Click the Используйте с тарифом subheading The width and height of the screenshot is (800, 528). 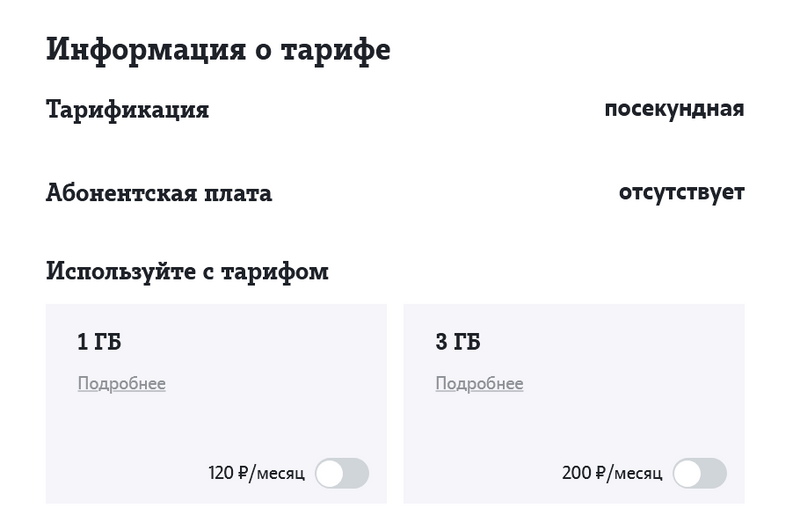point(187,271)
